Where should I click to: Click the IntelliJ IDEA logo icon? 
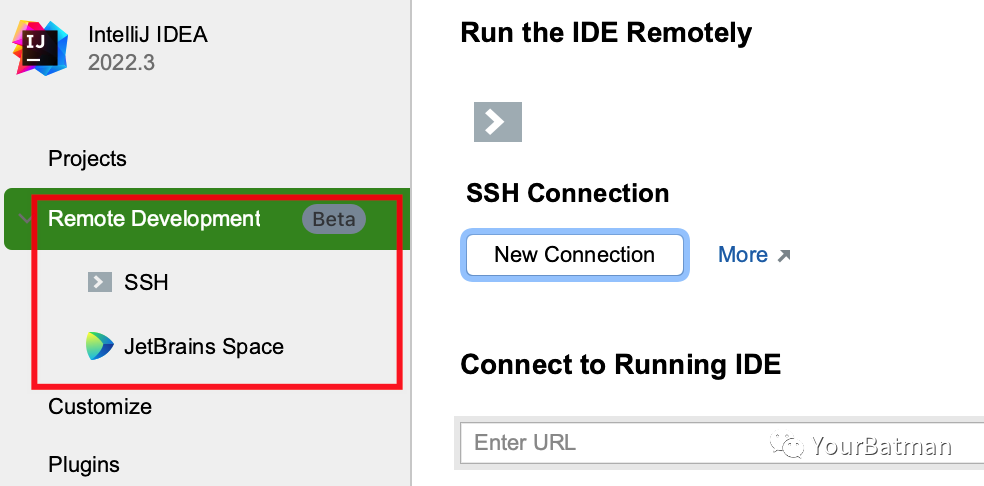click(41, 47)
